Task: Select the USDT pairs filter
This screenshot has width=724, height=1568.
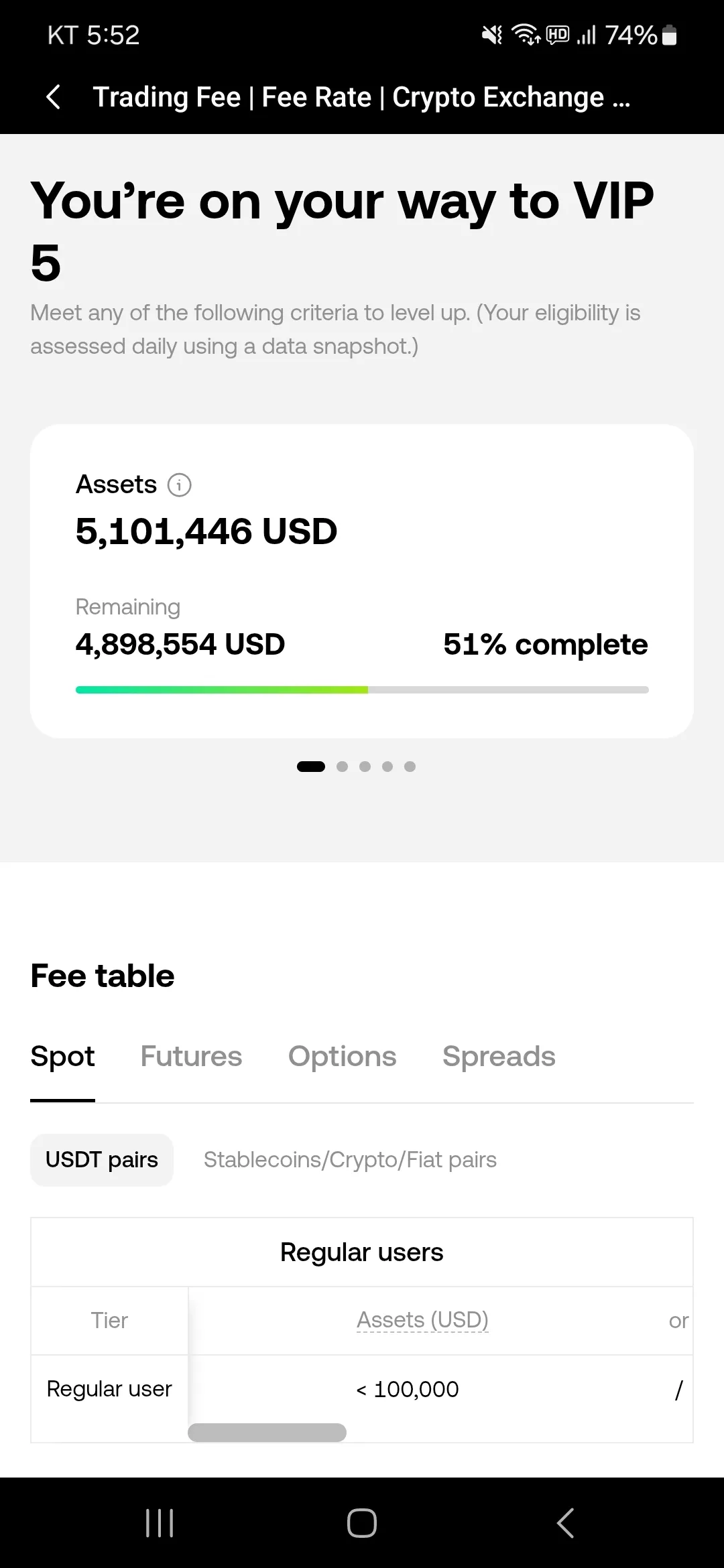Action: pos(102,1160)
